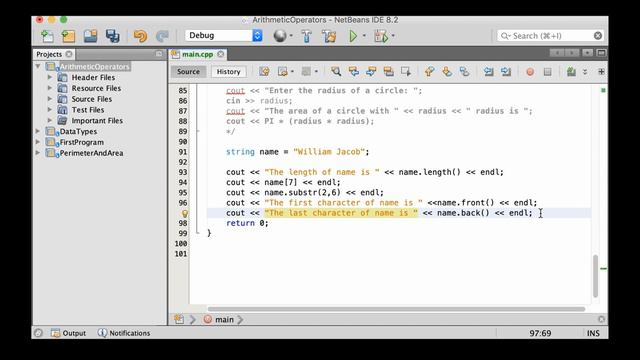The height and width of the screenshot is (360, 640).
Task: Click the Clean and Build icon
Action: [329, 36]
